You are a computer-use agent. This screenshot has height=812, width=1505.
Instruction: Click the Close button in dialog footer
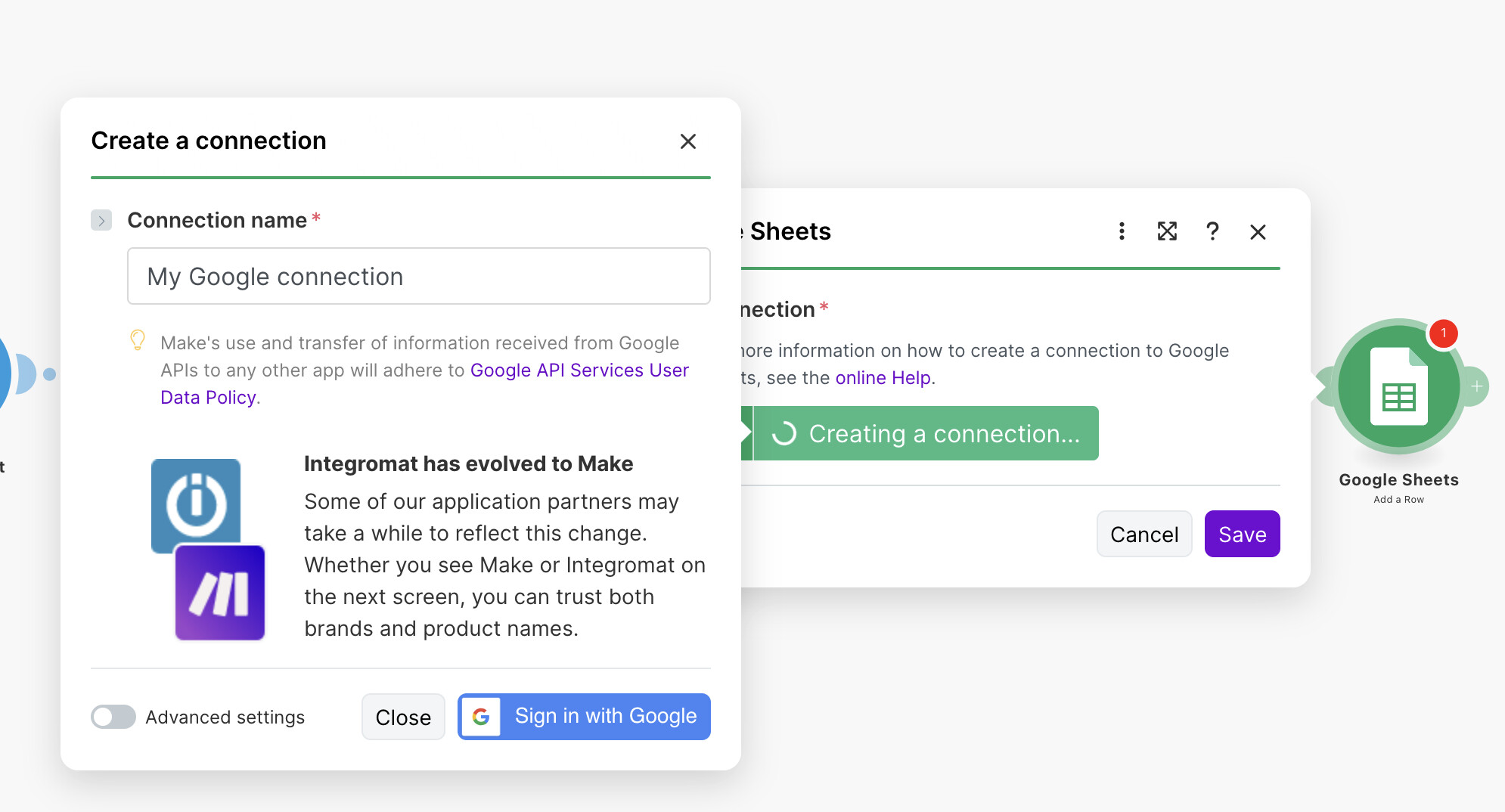(403, 717)
